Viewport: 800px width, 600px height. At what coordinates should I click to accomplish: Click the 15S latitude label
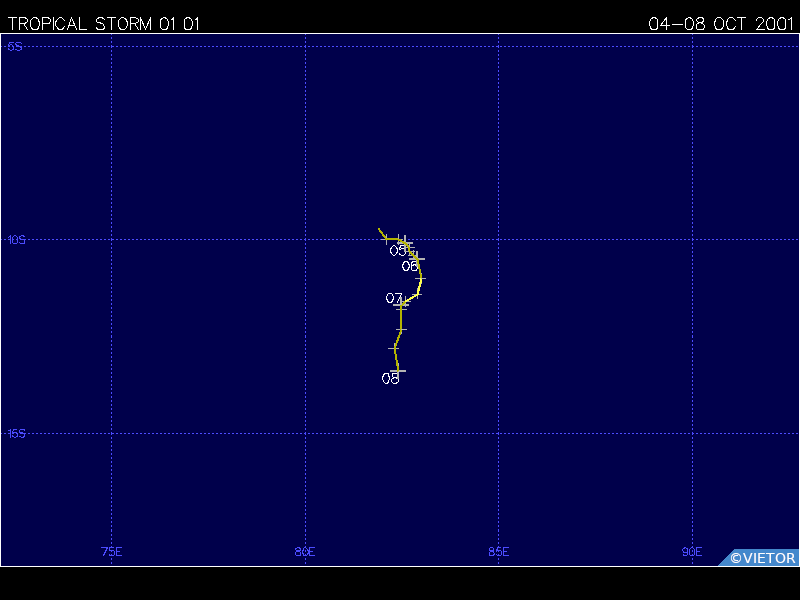(x=17, y=434)
